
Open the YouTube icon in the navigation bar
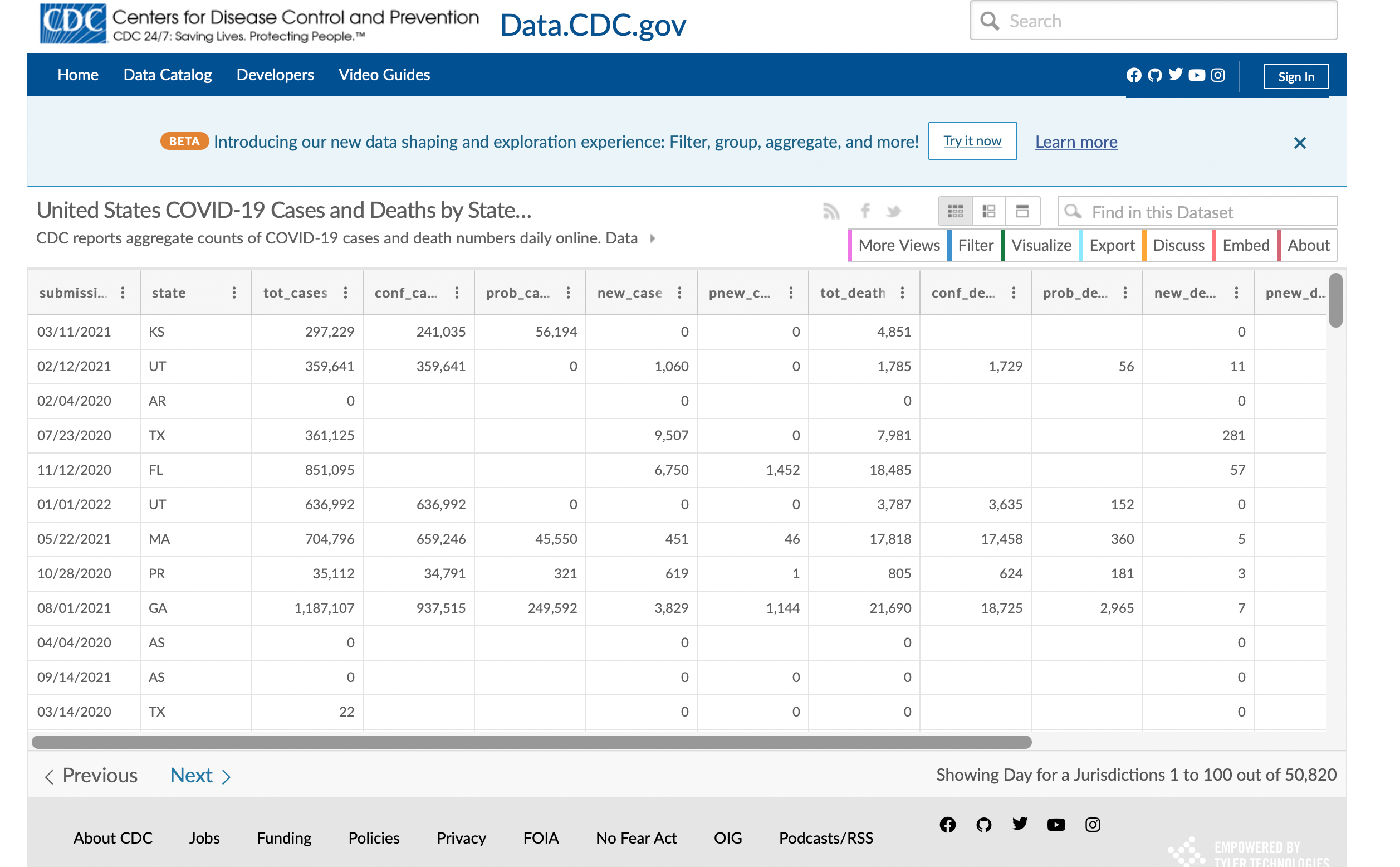click(1196, 75)
